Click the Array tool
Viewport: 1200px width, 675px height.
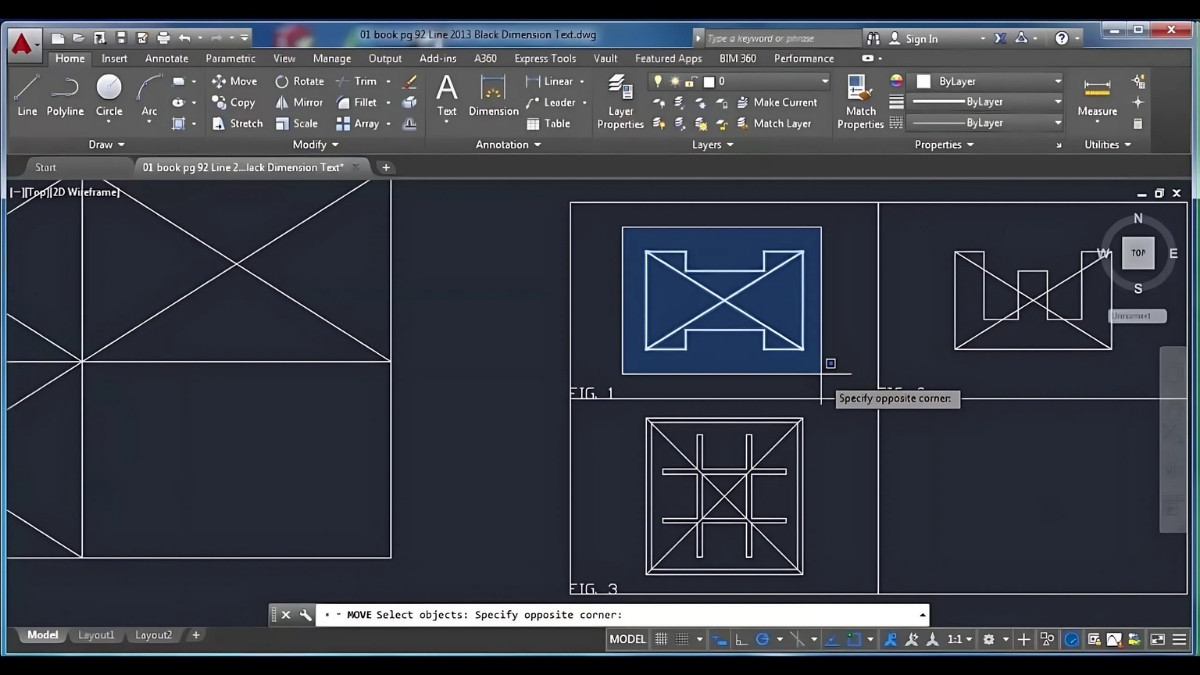point(358,123)
